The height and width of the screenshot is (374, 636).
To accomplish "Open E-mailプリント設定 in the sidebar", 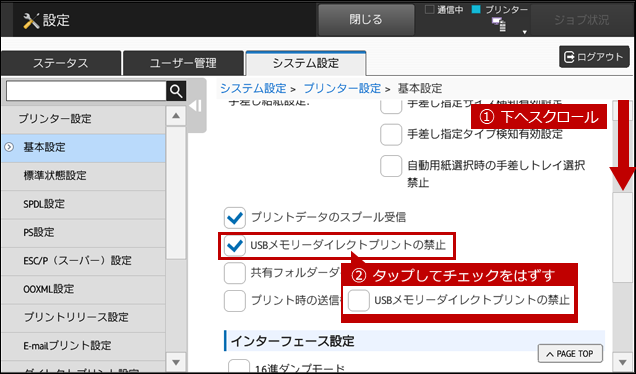I will (83, 346).
